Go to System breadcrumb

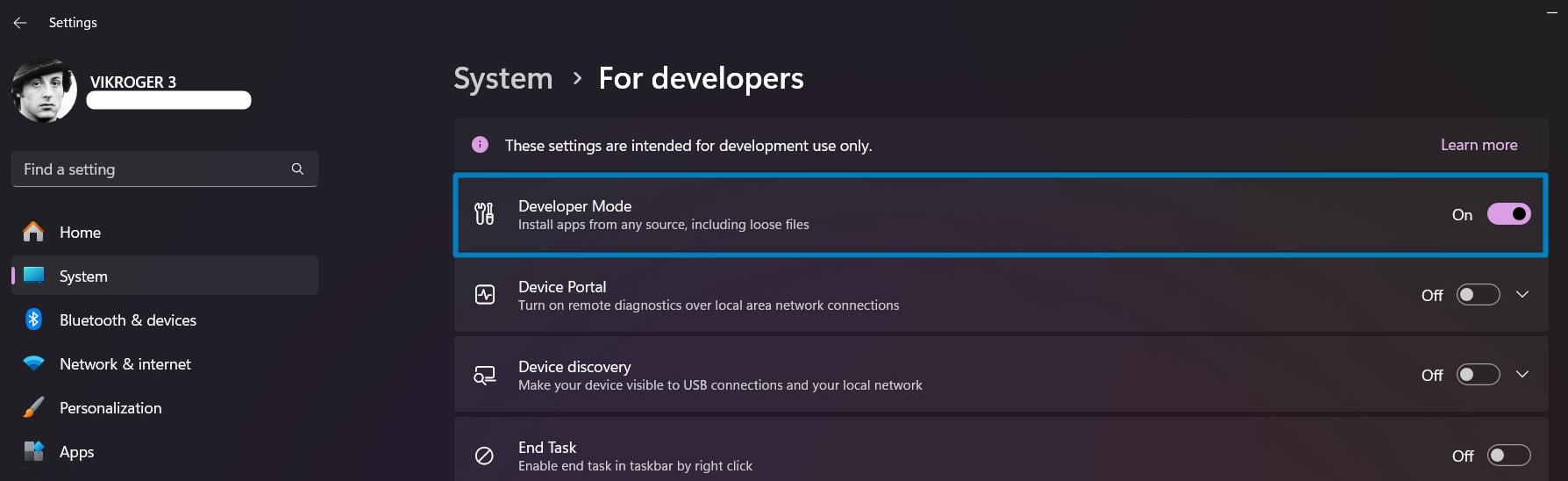point(503,78)
